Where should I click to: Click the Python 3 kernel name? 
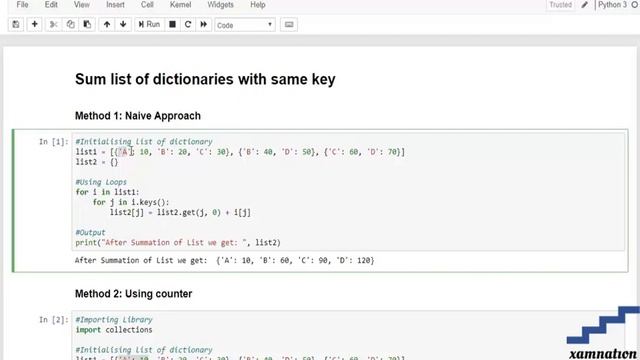point(612,5)
